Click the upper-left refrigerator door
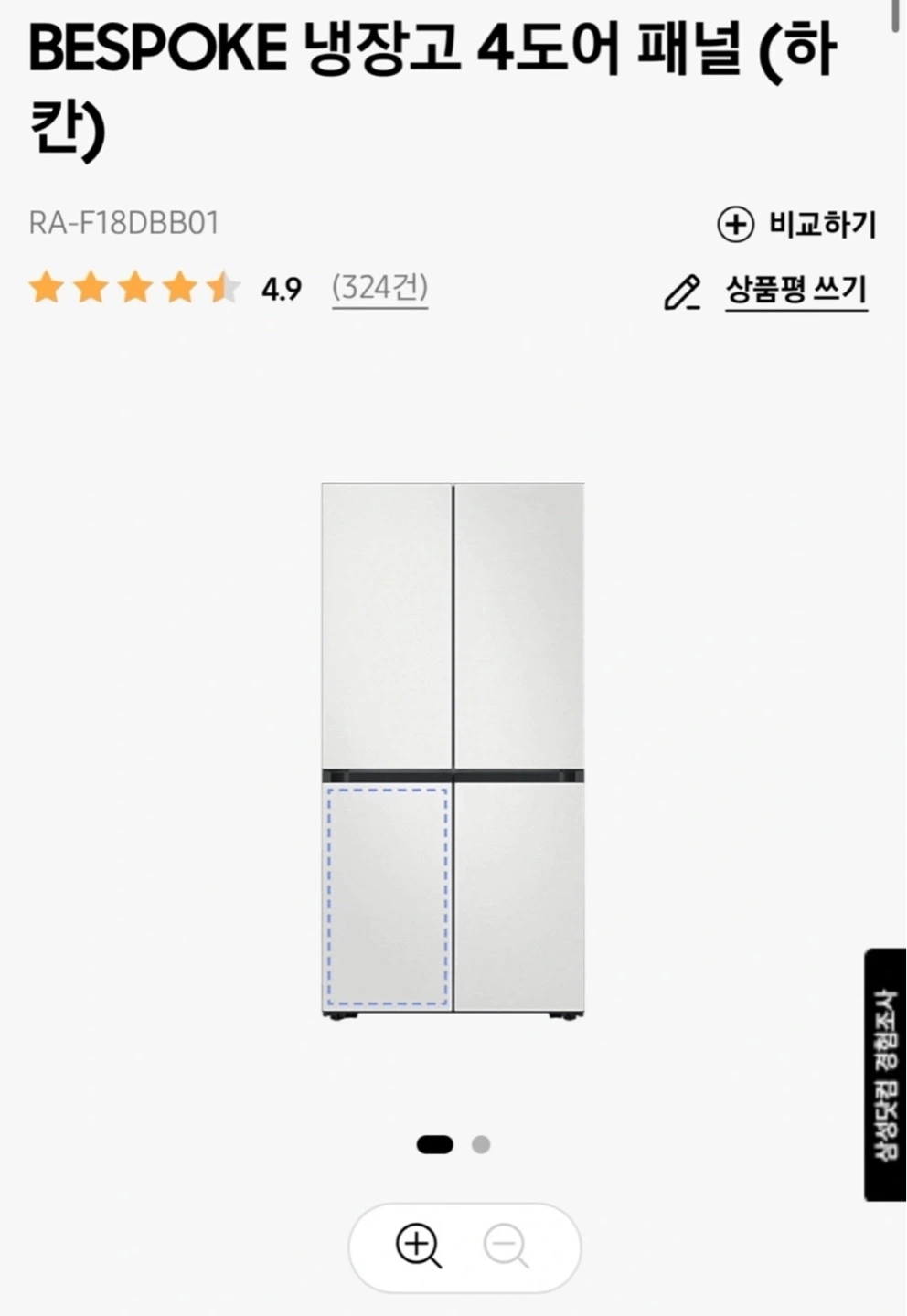907x1316 pixels. coord(387,626)
